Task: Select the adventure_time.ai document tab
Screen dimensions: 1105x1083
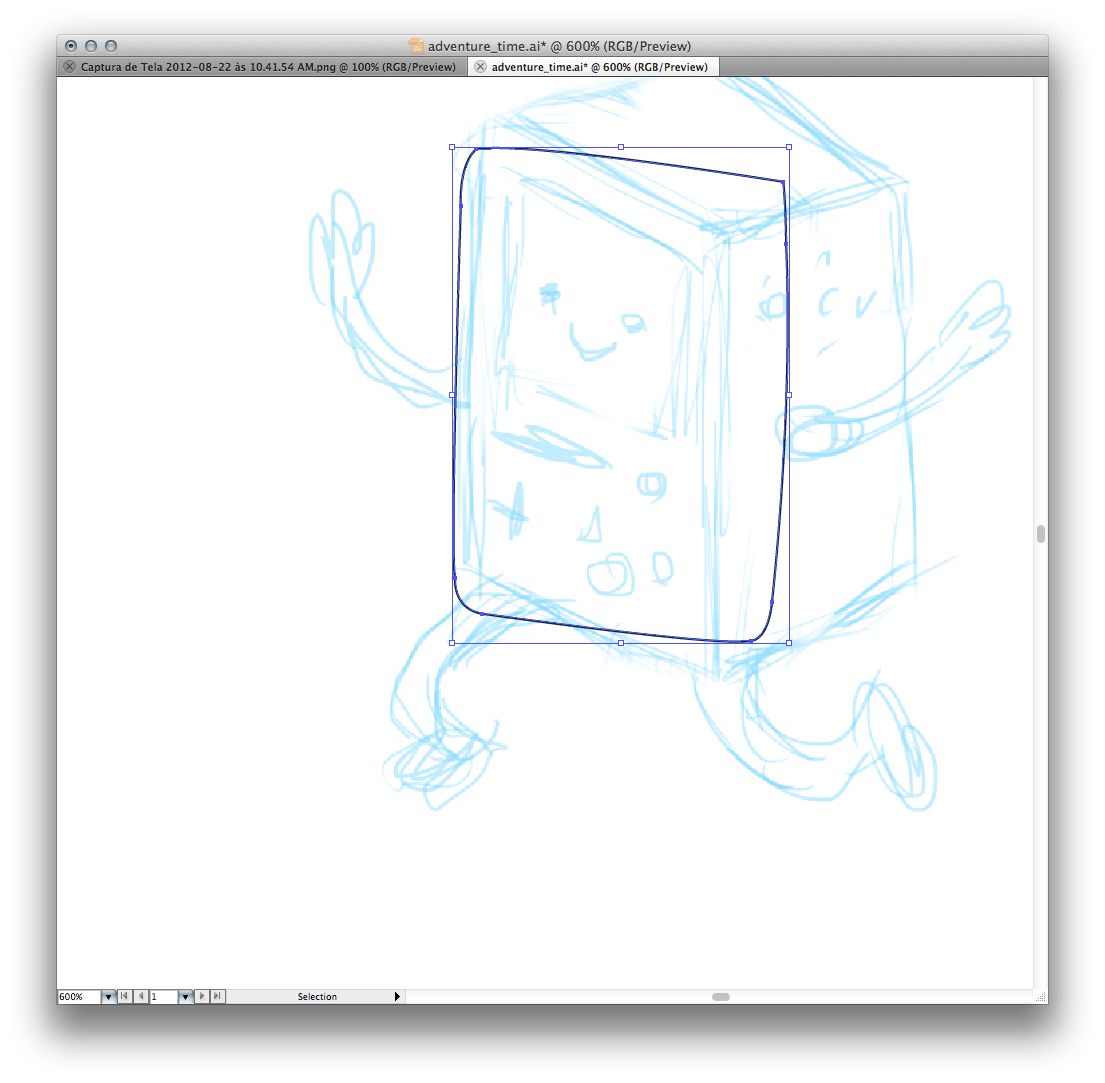Action: click(599, 67)
